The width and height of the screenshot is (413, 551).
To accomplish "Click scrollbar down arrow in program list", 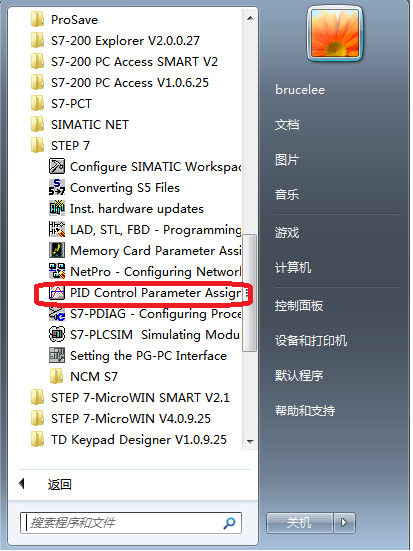I will (250, 441).
